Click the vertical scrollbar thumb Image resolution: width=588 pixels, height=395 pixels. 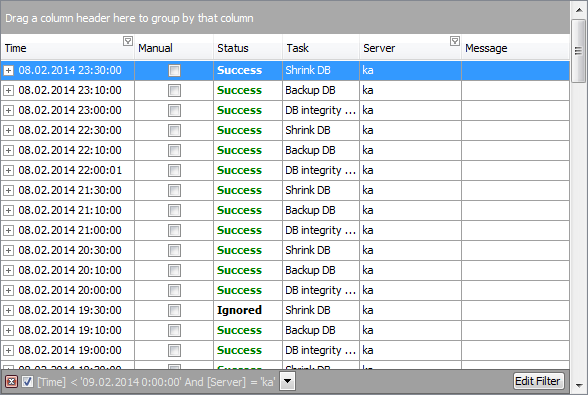point(579,51)
